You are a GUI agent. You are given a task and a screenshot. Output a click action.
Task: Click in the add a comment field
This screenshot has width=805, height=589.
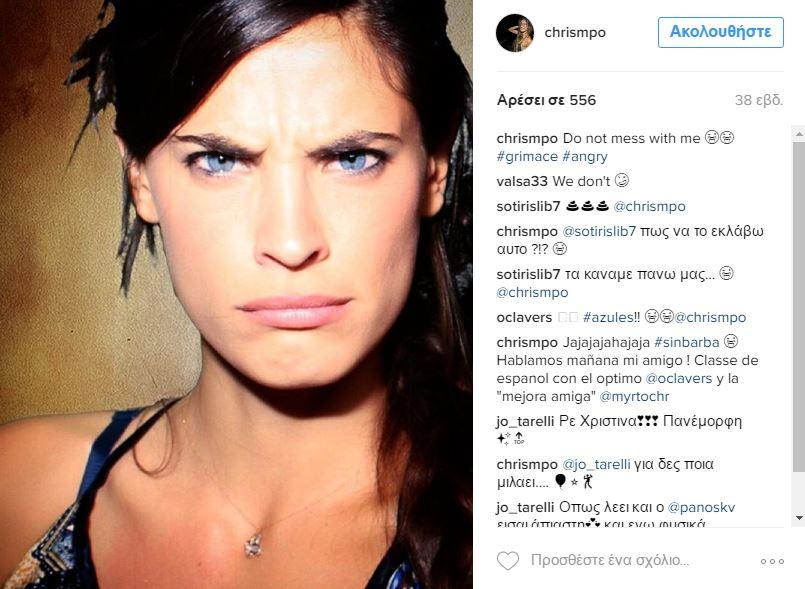click(x=637, y=560)
